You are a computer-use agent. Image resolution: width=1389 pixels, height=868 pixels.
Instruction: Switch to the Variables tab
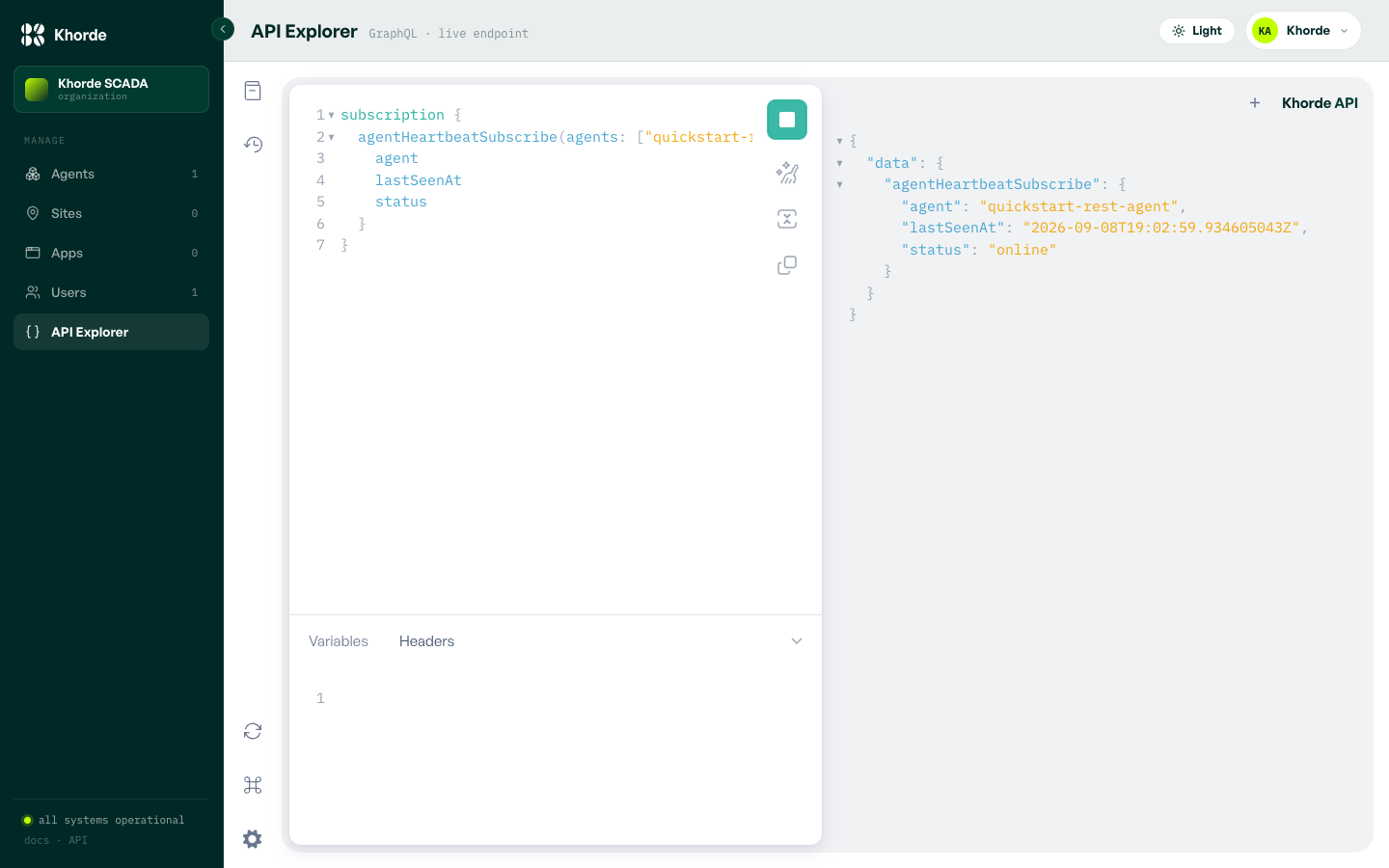[x=339, y=641]
